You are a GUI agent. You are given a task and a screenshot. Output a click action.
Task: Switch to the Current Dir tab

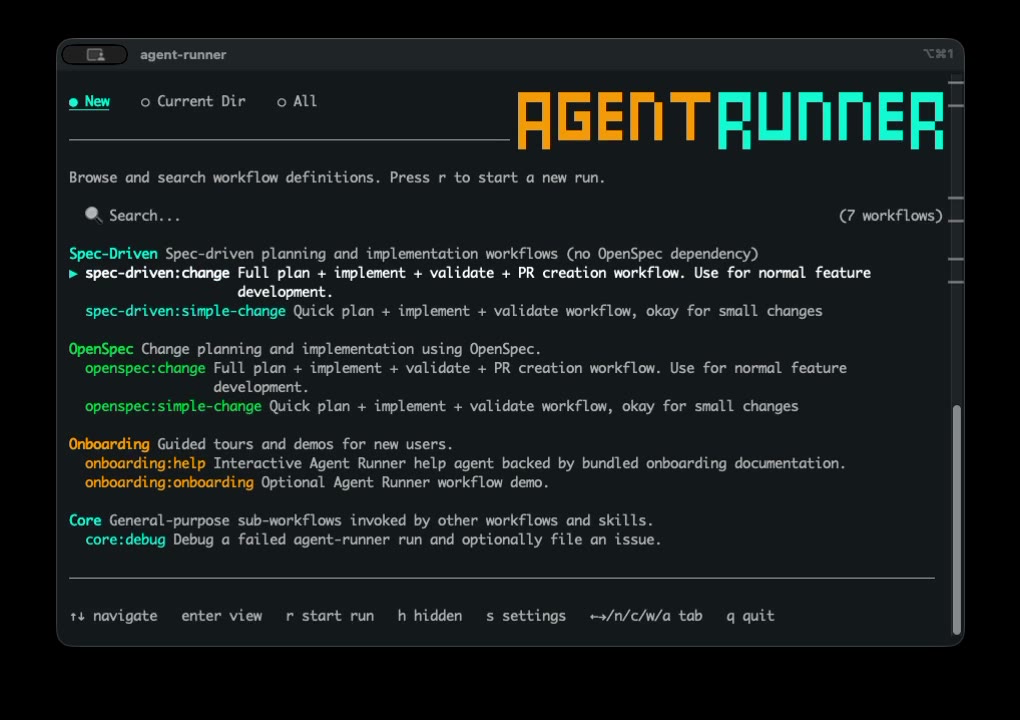tap(193, 101)
